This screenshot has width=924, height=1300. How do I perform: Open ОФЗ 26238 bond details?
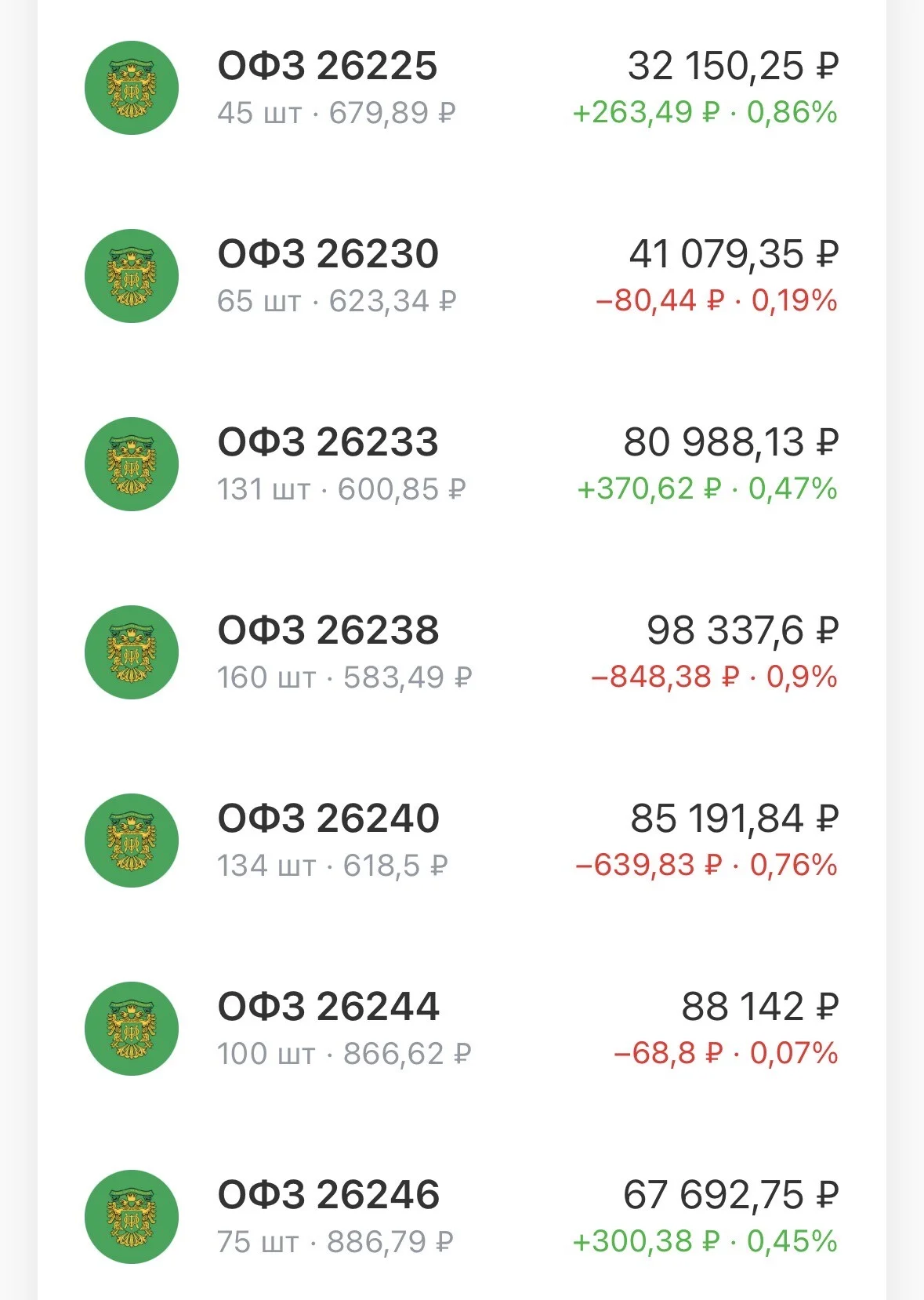(x=328, y=630)
